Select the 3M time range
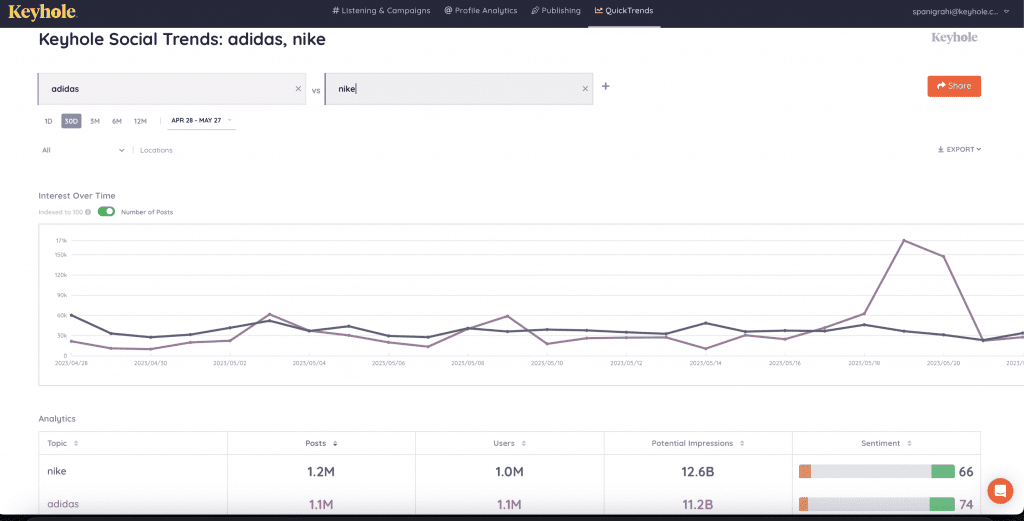Image resolution: width=1024 pixels, height=521 pixels. click(x=95, y=121)
